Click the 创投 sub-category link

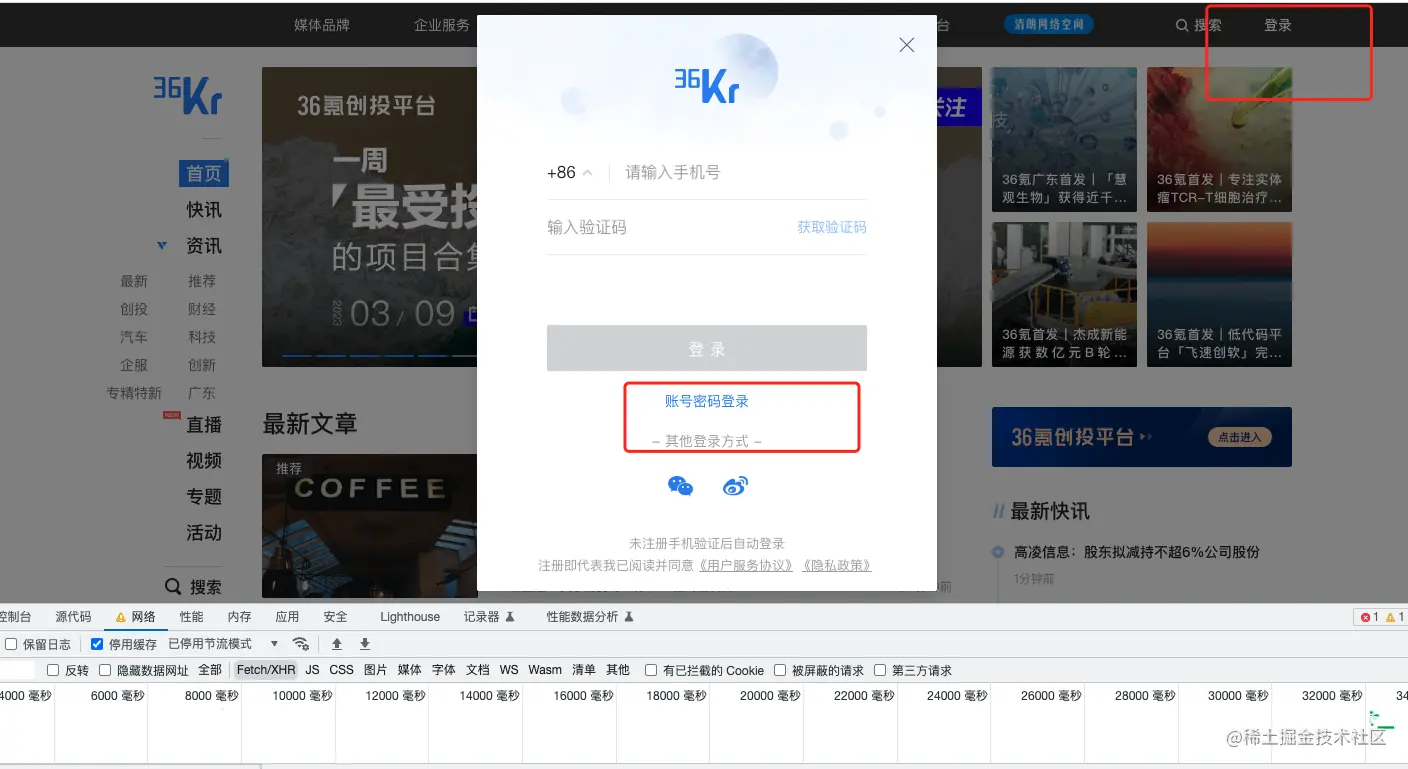[x=134, y=309]
